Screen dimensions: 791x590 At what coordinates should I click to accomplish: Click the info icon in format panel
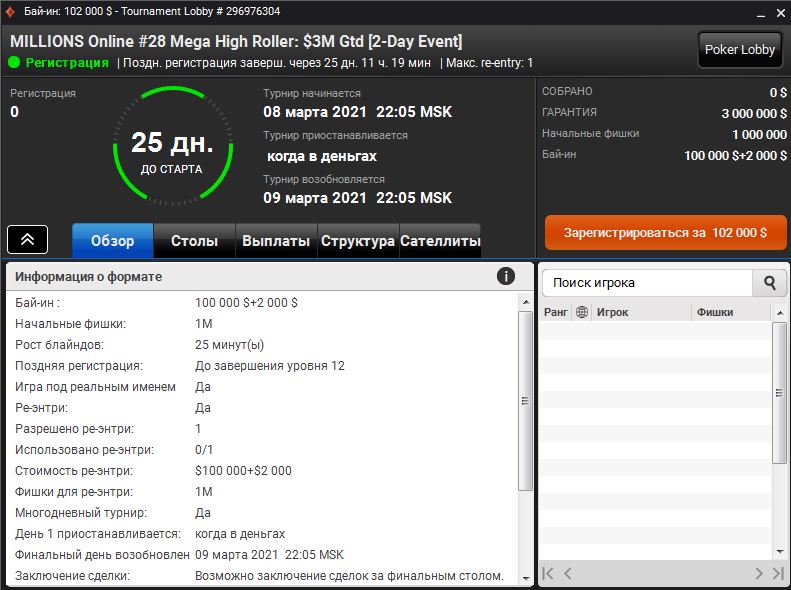pyautogui.click(x=506, y=277)
